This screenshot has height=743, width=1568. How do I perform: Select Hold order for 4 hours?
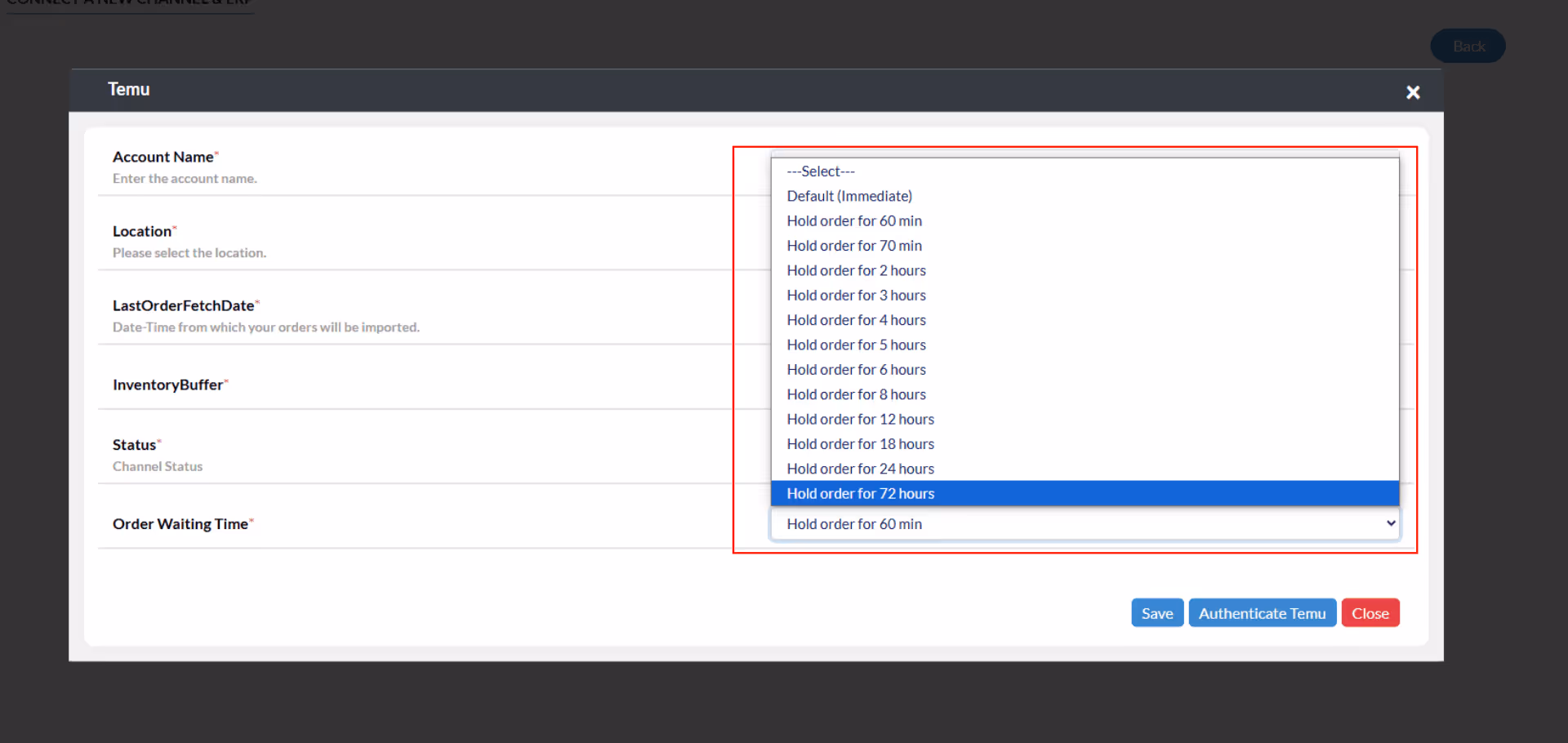pyautogui.click(x=1085, y=320)
